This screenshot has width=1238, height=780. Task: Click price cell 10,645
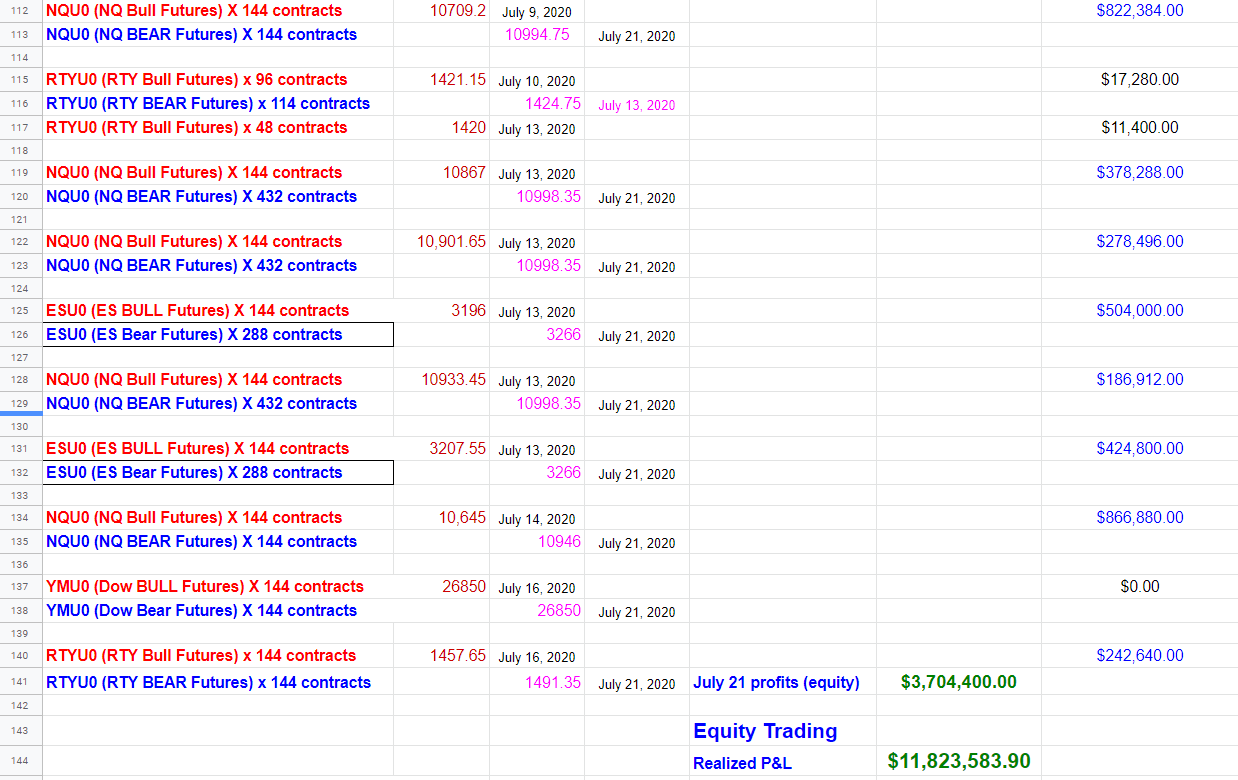tap(441, 518)
